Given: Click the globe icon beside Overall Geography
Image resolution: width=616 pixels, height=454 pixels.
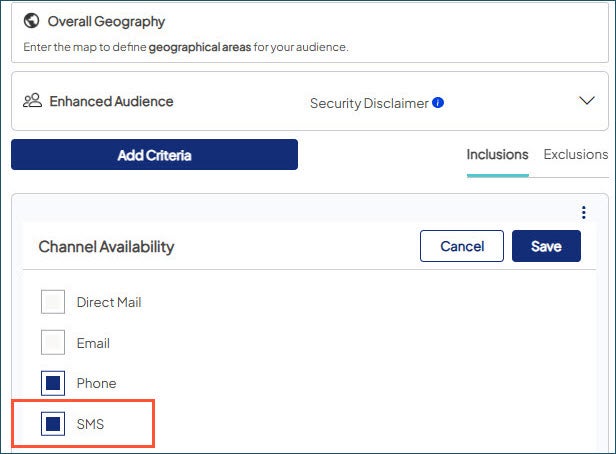Looking at the screenshot, I should [31, 22].
